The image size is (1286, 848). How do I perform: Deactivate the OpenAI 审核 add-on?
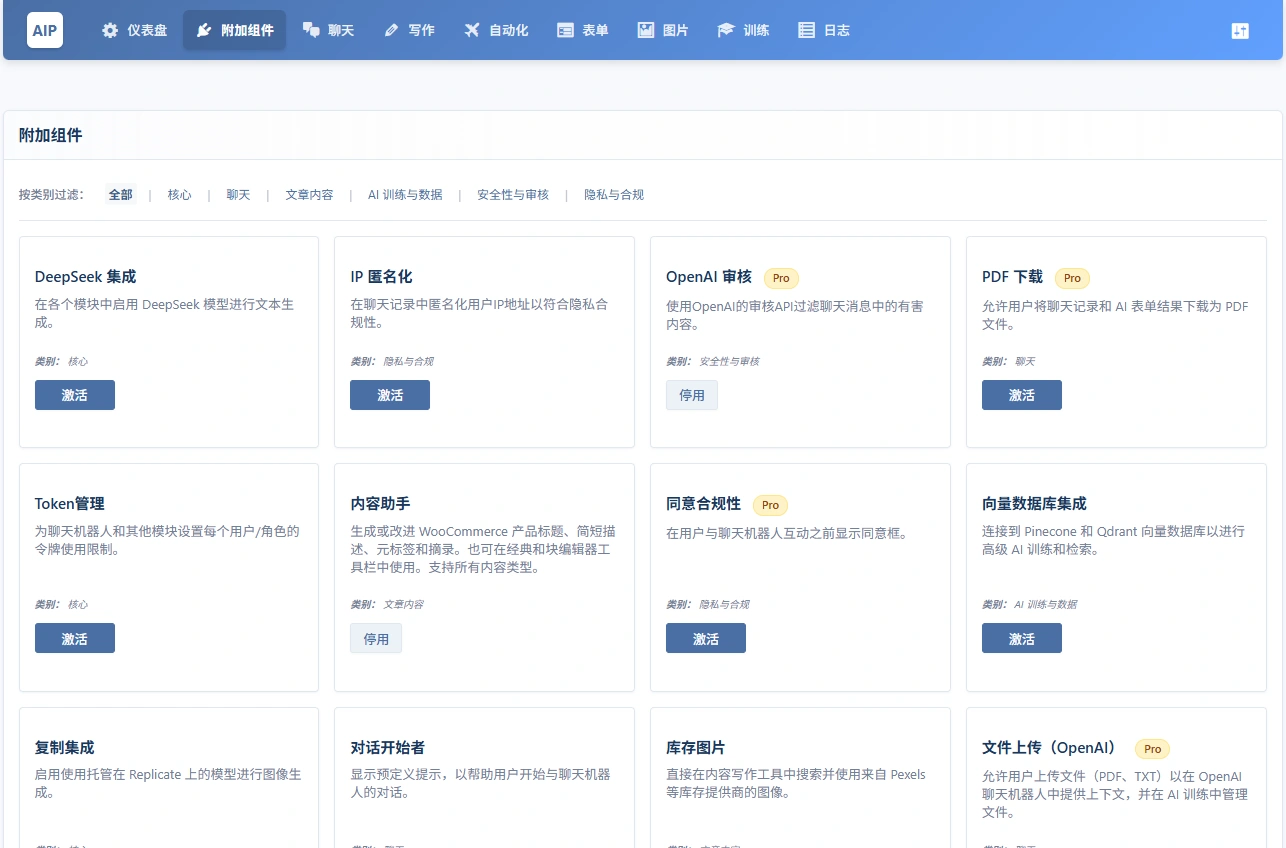pos(692,395)
